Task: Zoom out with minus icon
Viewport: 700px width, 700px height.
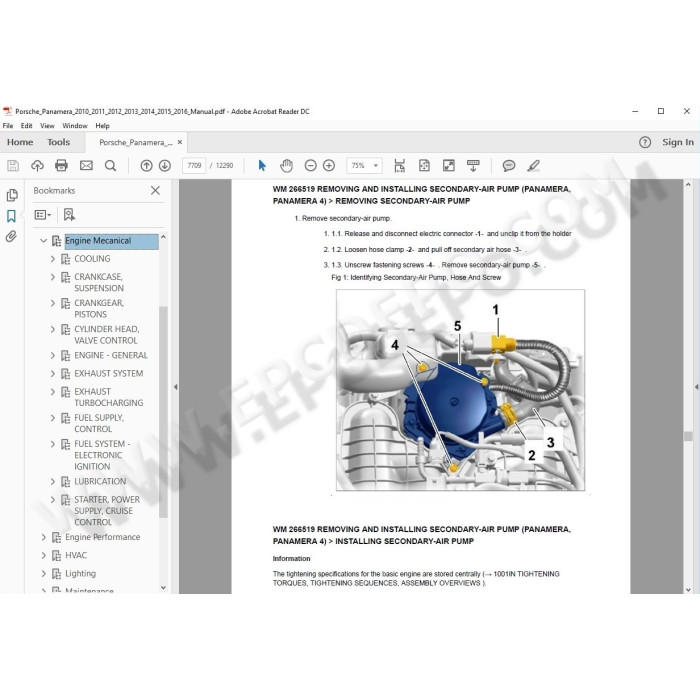Action: pyautogui.click(x=310, y=166)
